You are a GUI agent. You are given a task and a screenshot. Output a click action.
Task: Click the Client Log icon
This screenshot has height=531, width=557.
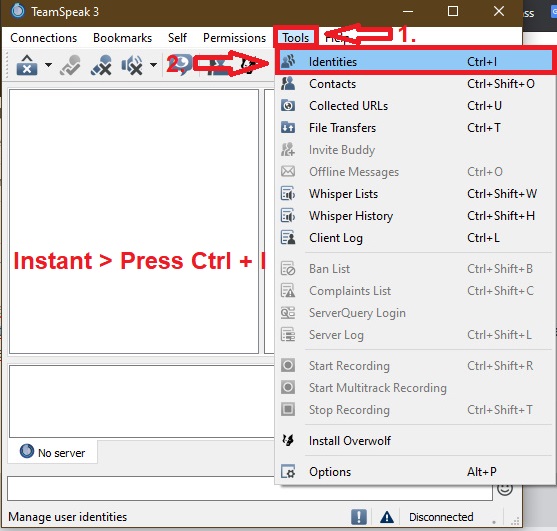288,238
